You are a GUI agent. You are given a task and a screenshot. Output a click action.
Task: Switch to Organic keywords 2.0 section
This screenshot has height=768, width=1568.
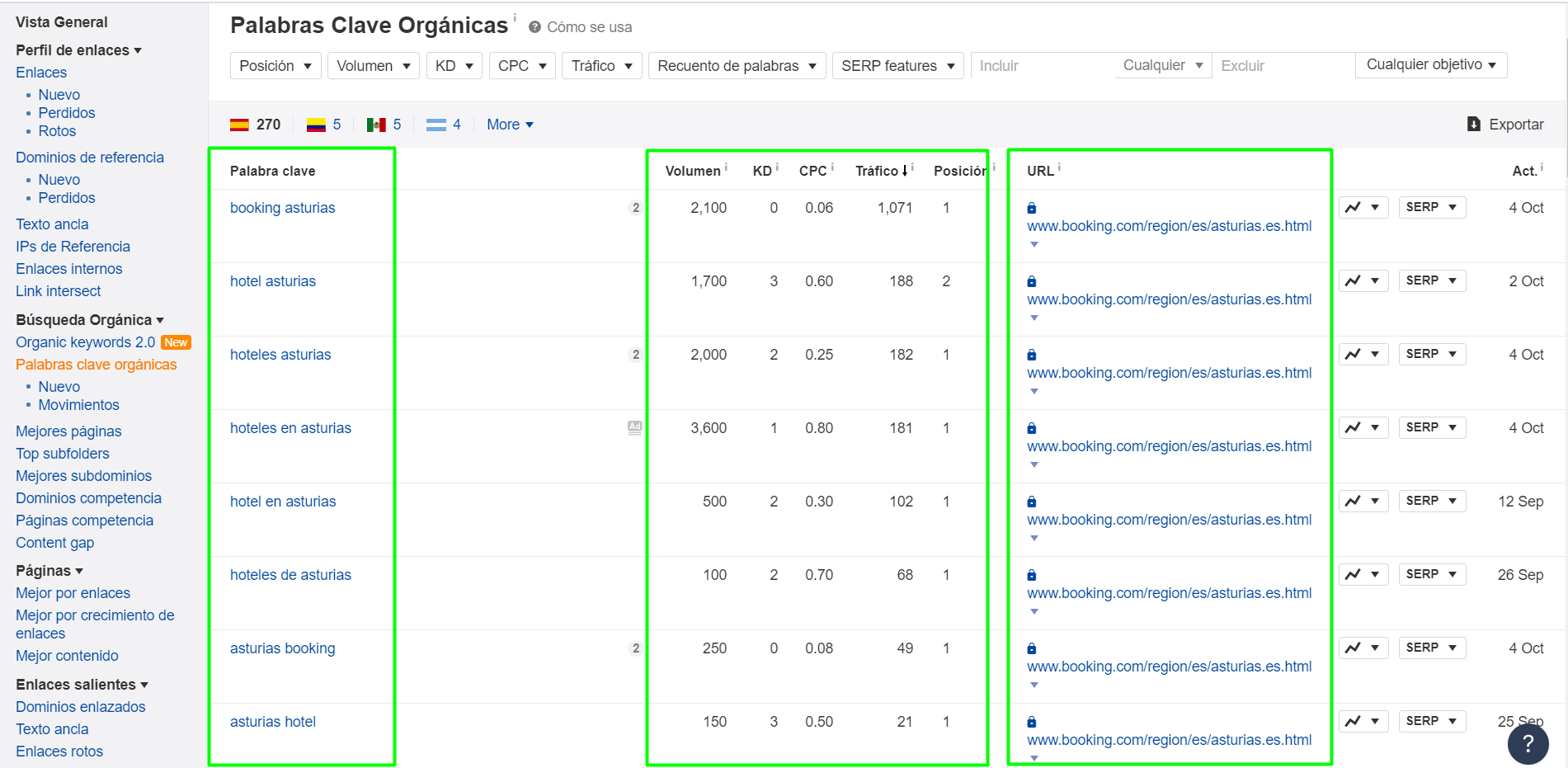tap(85, 342)
